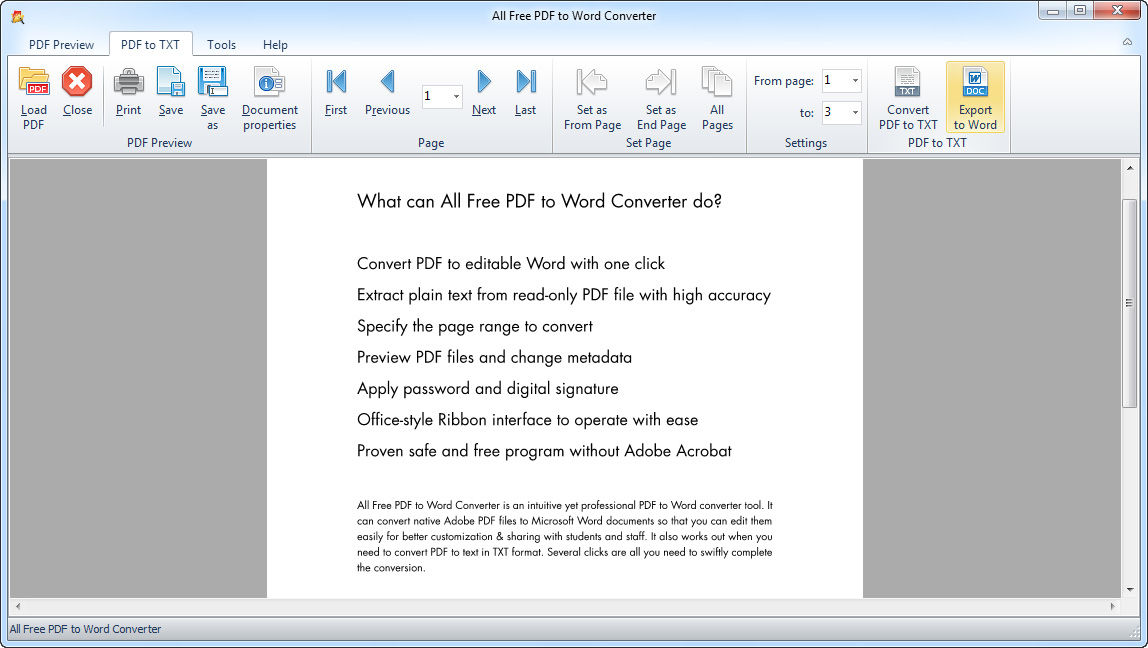
Task: Select the PDF to TXT tab
Action: 150,45
